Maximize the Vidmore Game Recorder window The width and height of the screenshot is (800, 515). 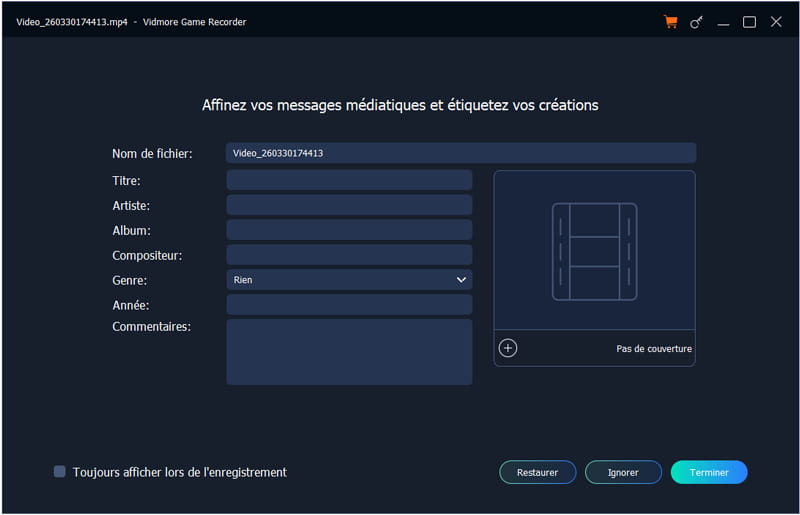click(749, 22)
